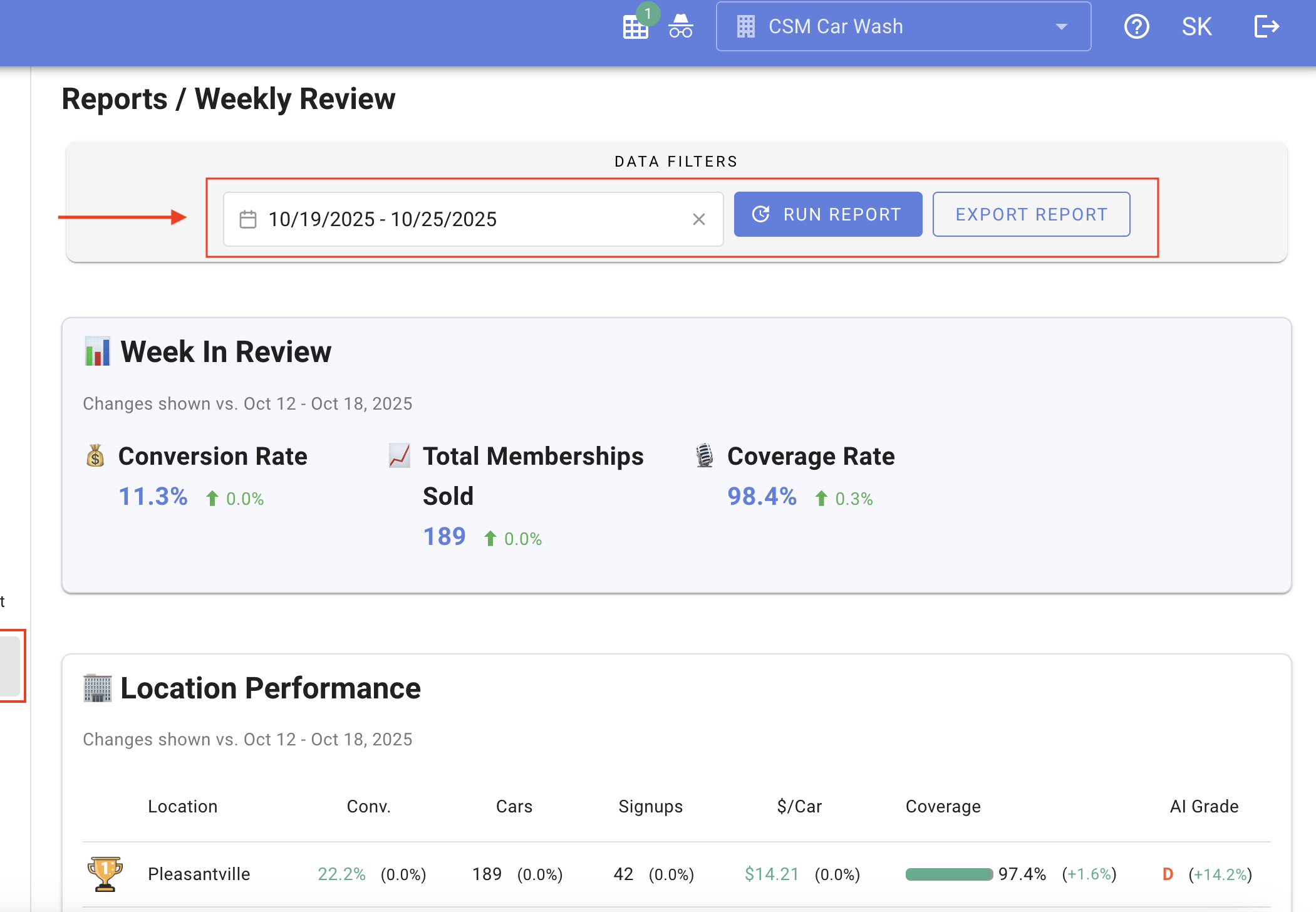Click the calendar icon in date field
1316x912 pixels.
tap(248, 219)
